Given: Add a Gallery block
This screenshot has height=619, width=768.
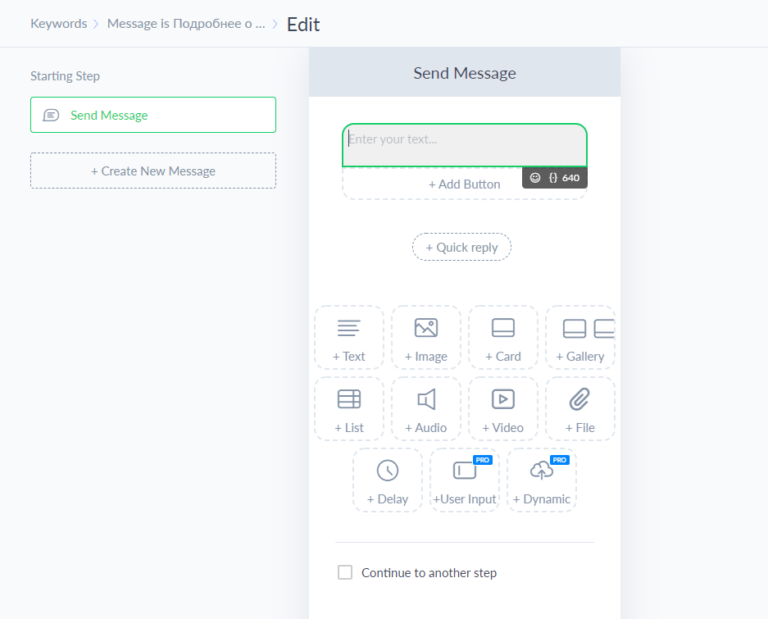Looking at the screenshot, I should (580, 337).
